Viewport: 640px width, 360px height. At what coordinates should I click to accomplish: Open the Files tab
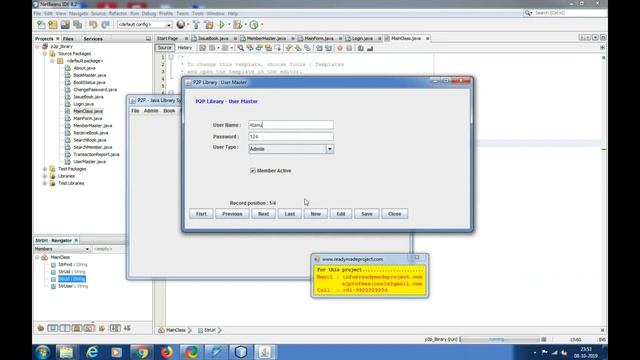68,39
